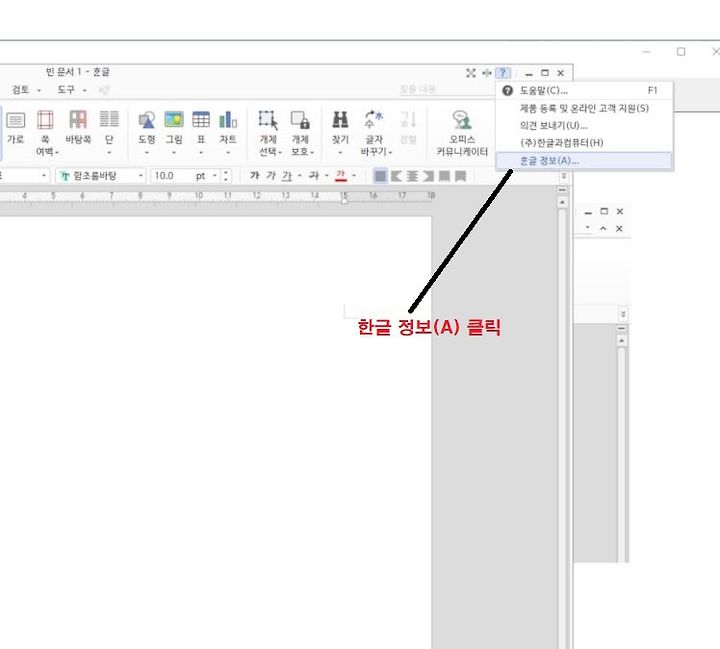Insert a shape with 도형 icon
The width and height of the screenshot is (720, 649).
tap(147, 120)
